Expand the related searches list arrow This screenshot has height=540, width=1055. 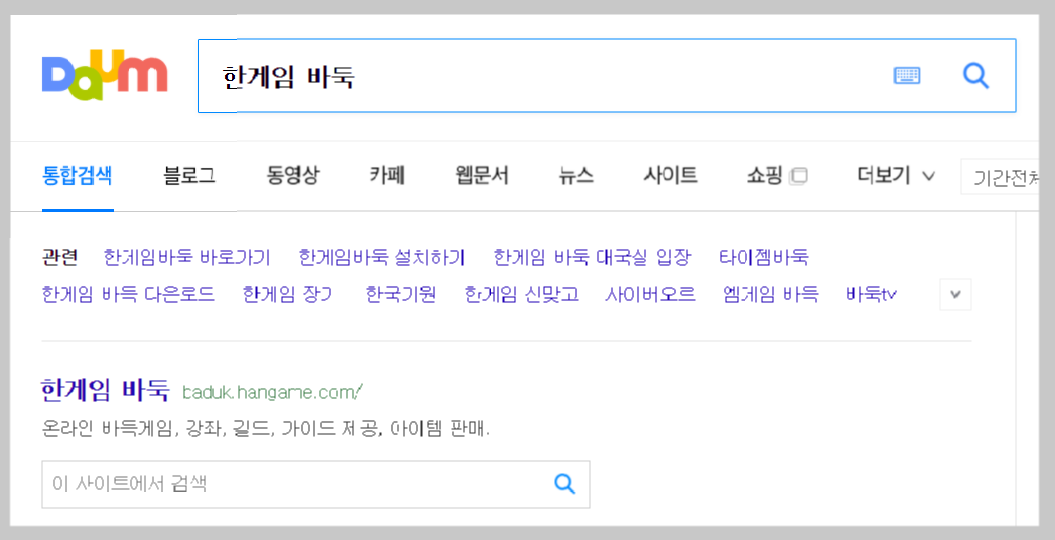coord(955,295)
